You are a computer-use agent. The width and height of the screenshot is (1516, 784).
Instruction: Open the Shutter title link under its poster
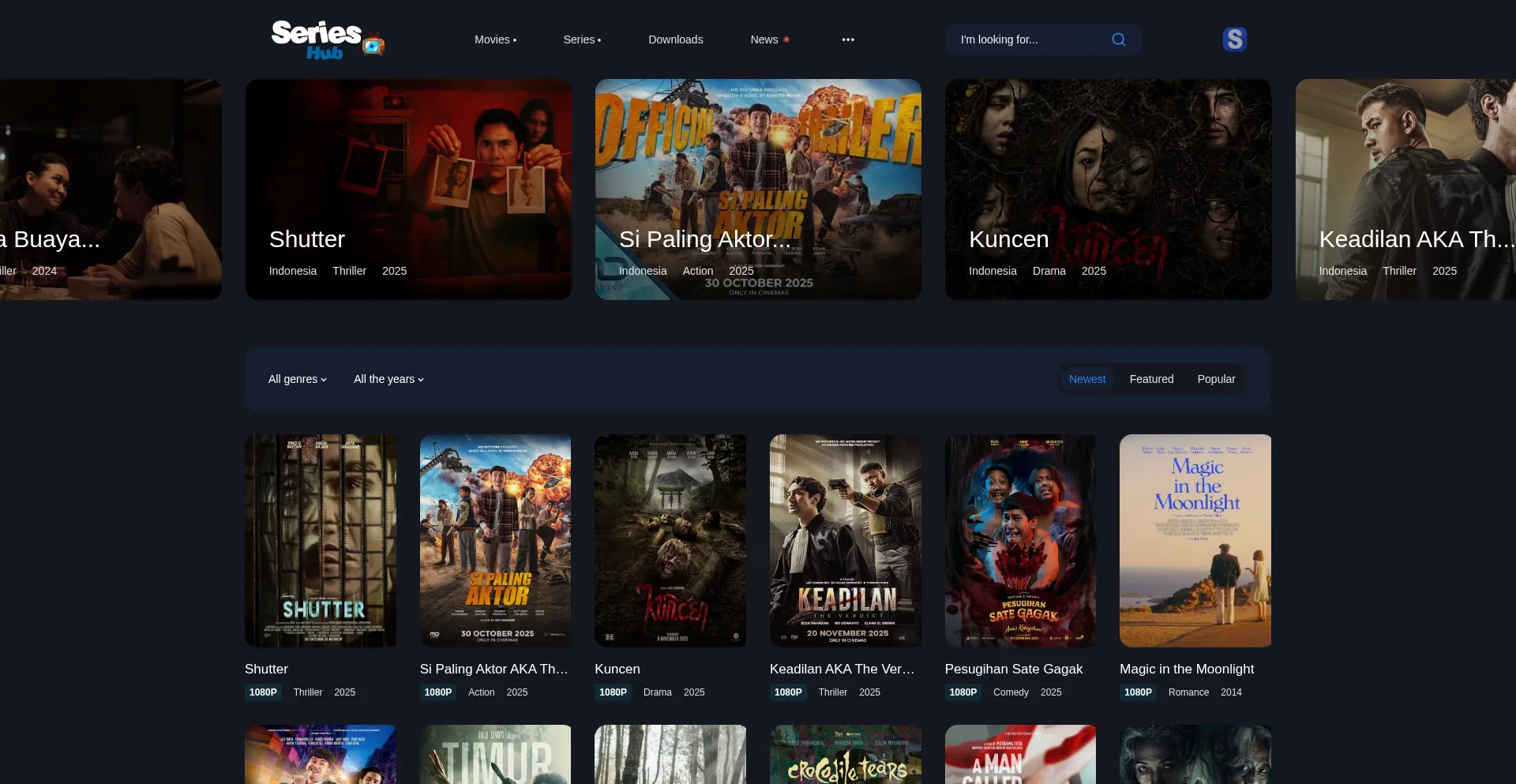266,669
